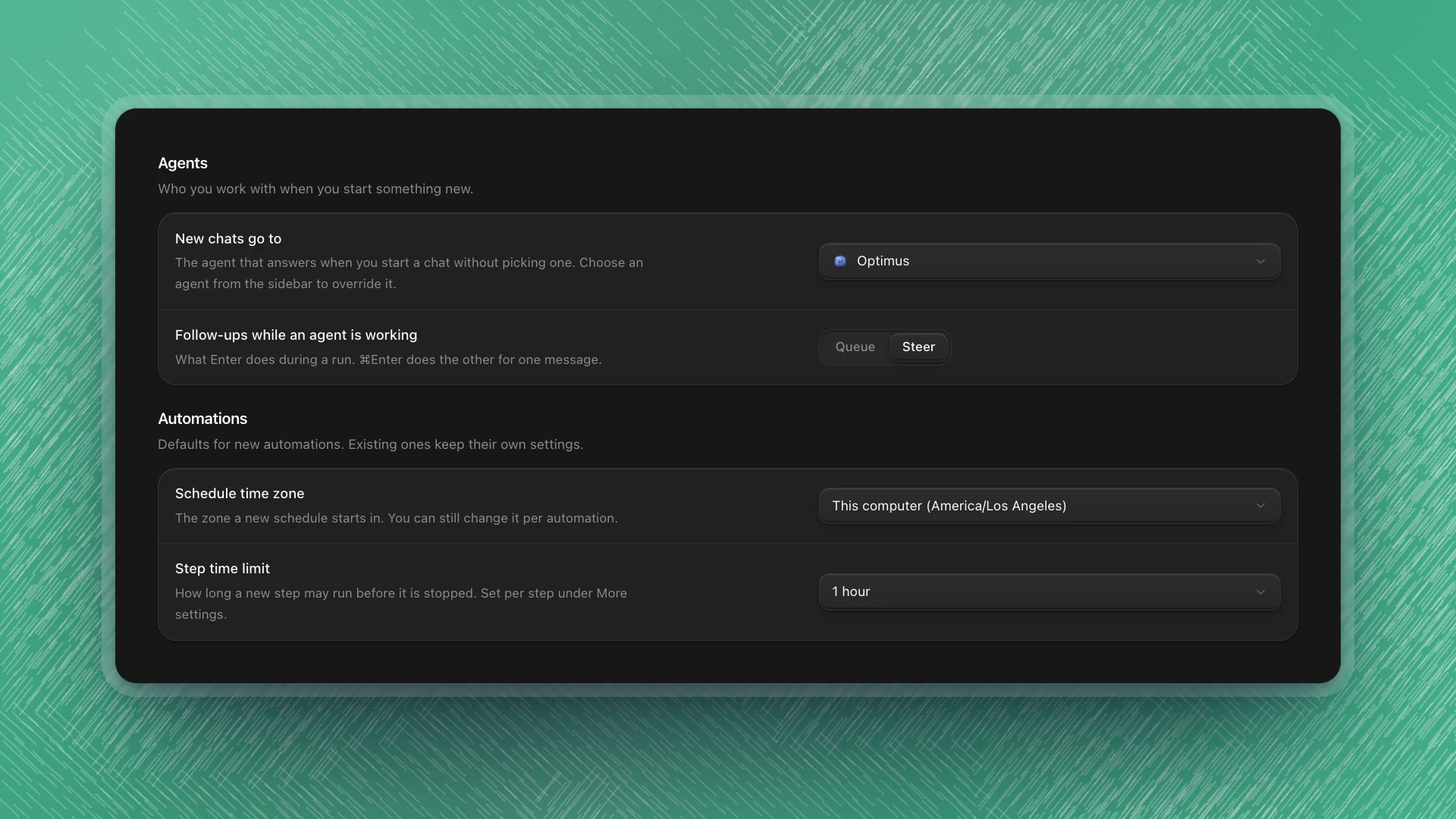1456x819 pixels.
Task: Click the 'New chats go to' label
Action: (228, 239)
